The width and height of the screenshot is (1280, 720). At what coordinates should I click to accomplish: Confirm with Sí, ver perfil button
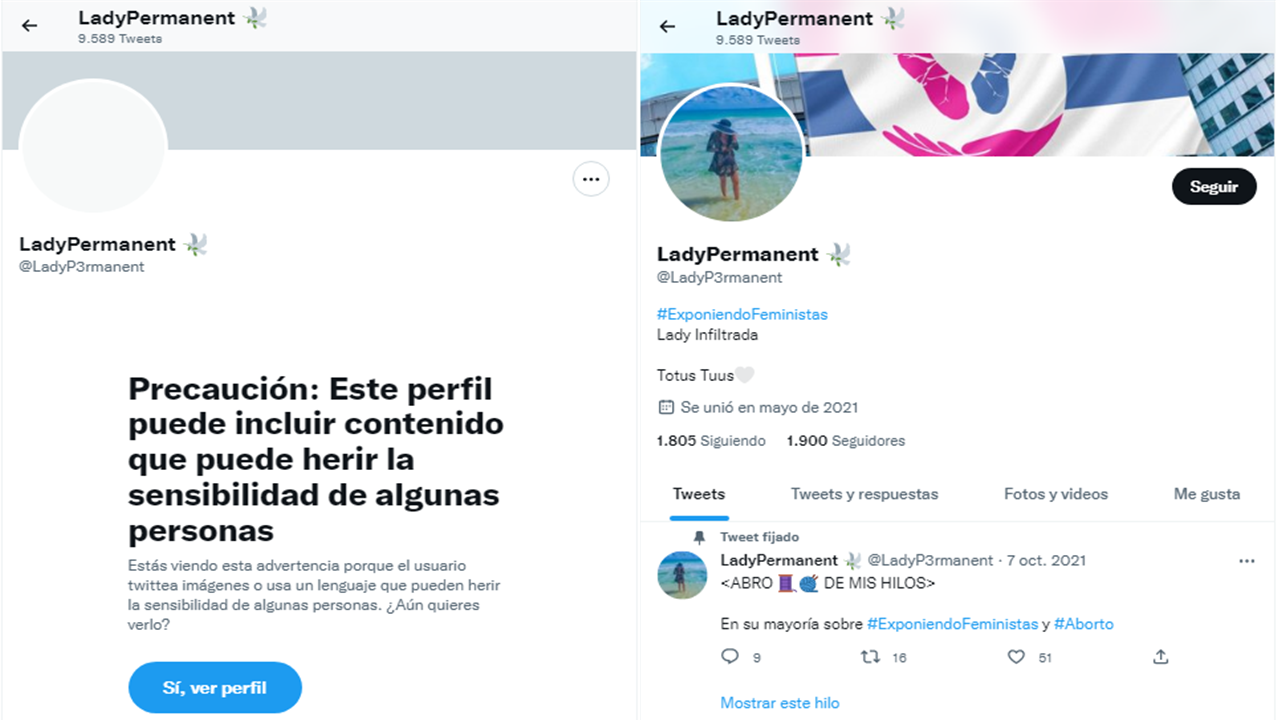pyautogui.click(x=215, y=688)
